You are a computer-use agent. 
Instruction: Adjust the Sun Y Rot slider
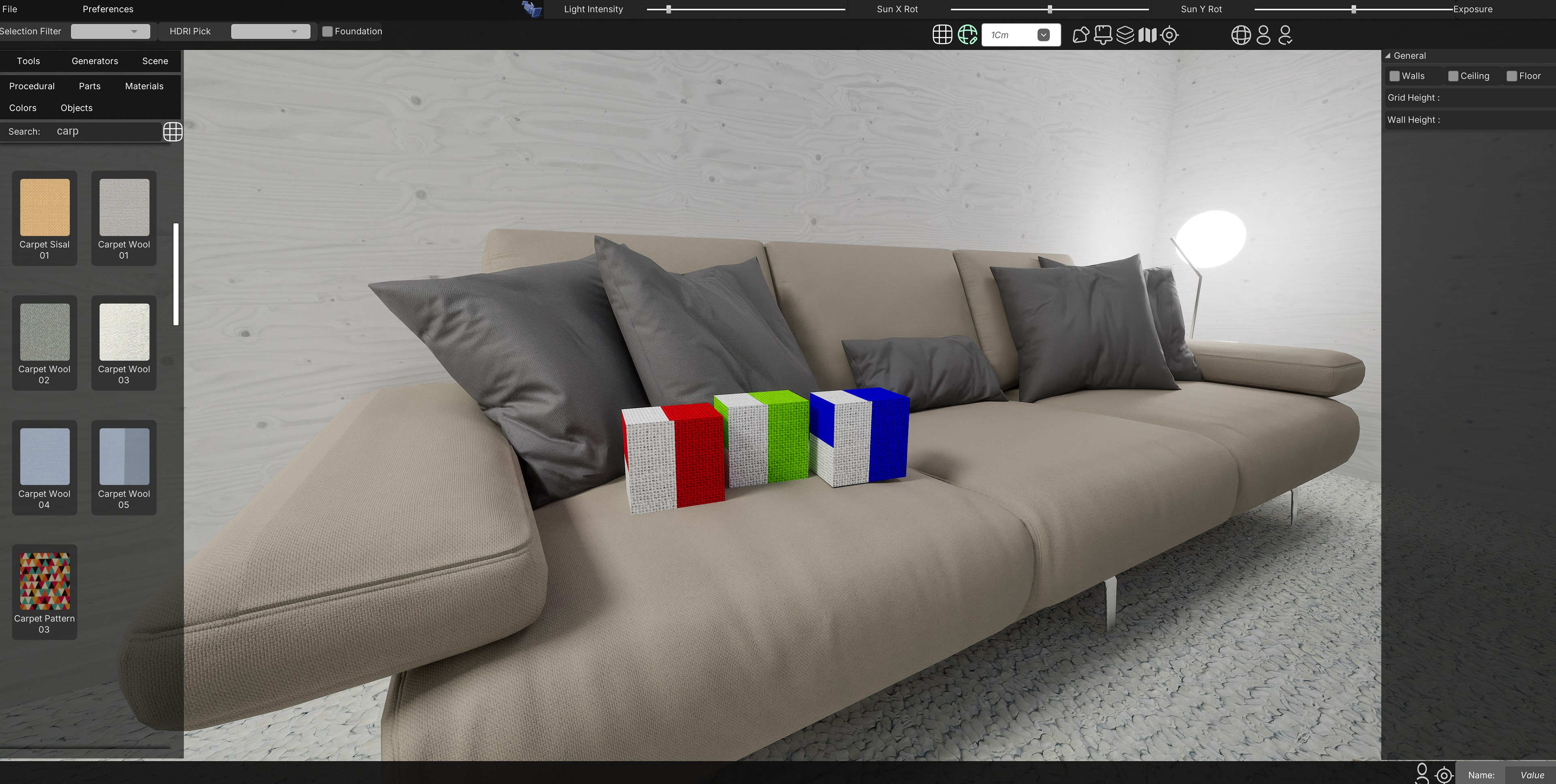pyautogui.click(x=1354, y=9)
